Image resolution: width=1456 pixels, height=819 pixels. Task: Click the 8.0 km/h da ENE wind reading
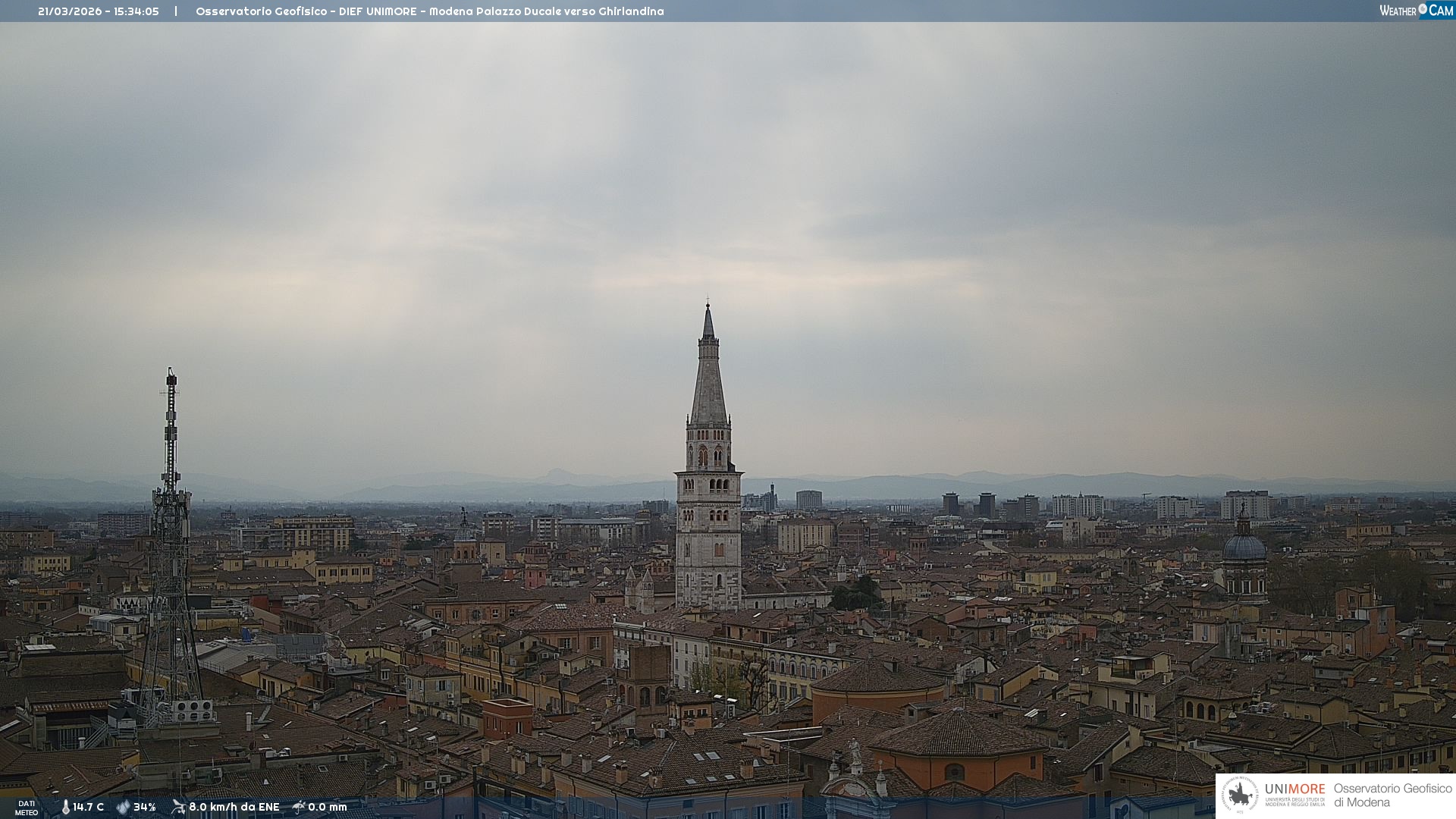234,807
